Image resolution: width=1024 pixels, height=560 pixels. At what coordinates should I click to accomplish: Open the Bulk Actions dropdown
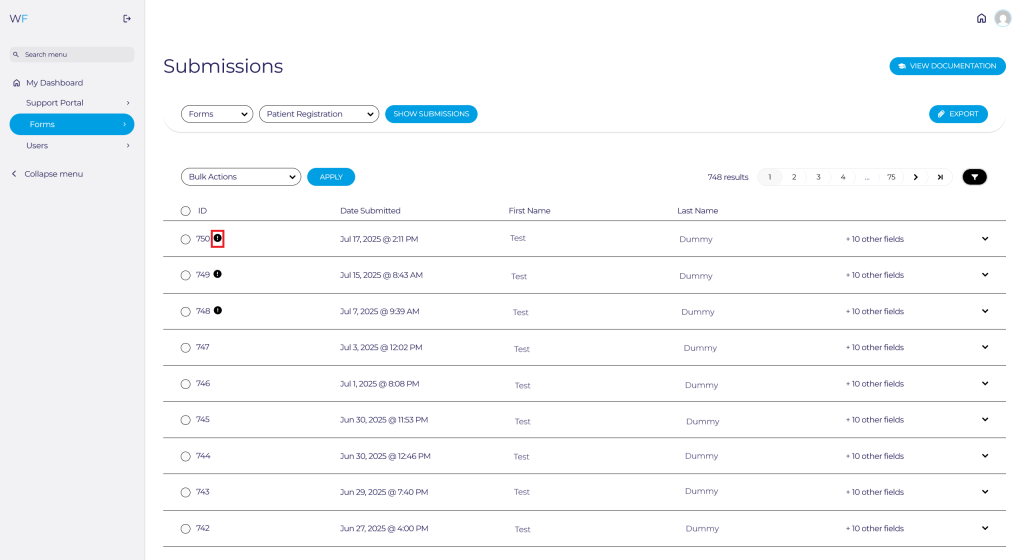240,177
